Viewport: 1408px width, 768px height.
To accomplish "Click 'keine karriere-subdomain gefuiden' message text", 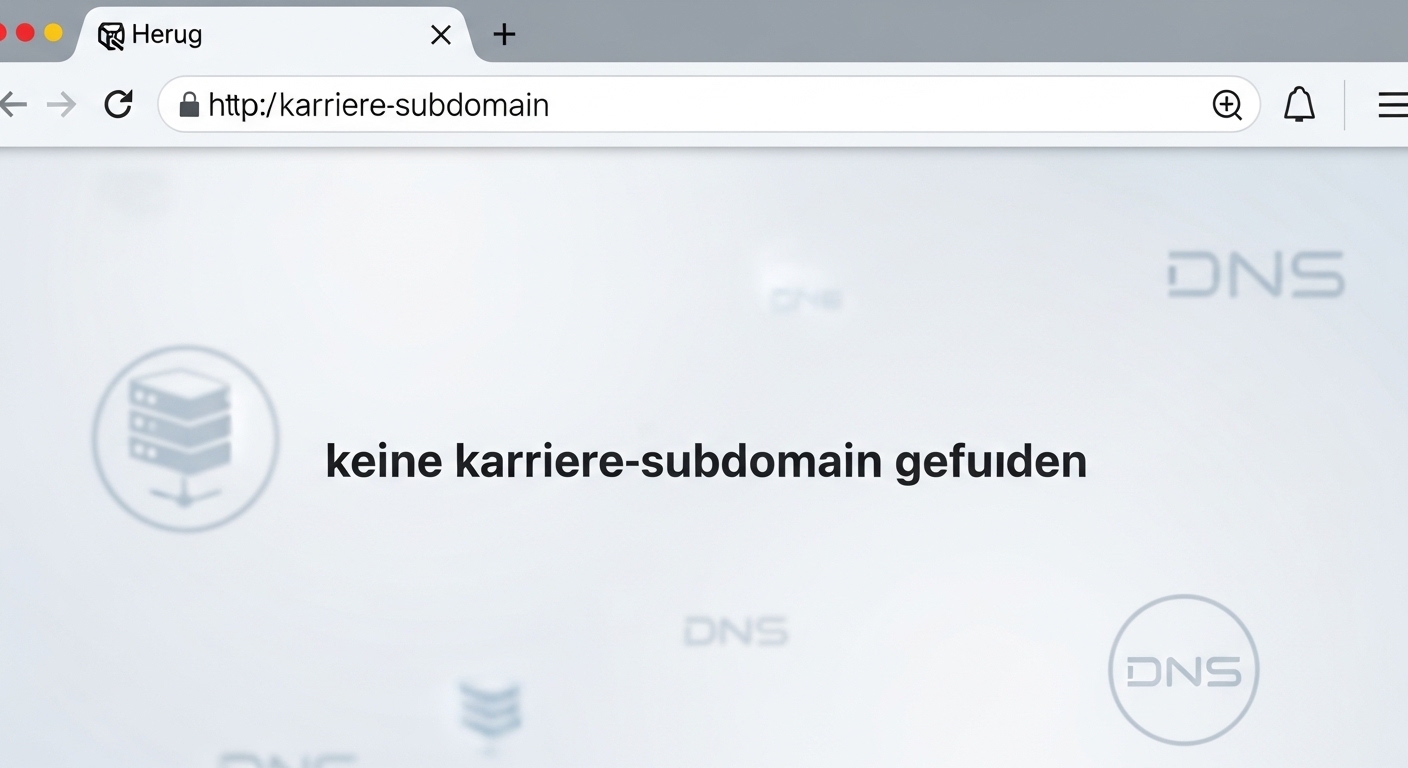I will (x=706, y=462).
